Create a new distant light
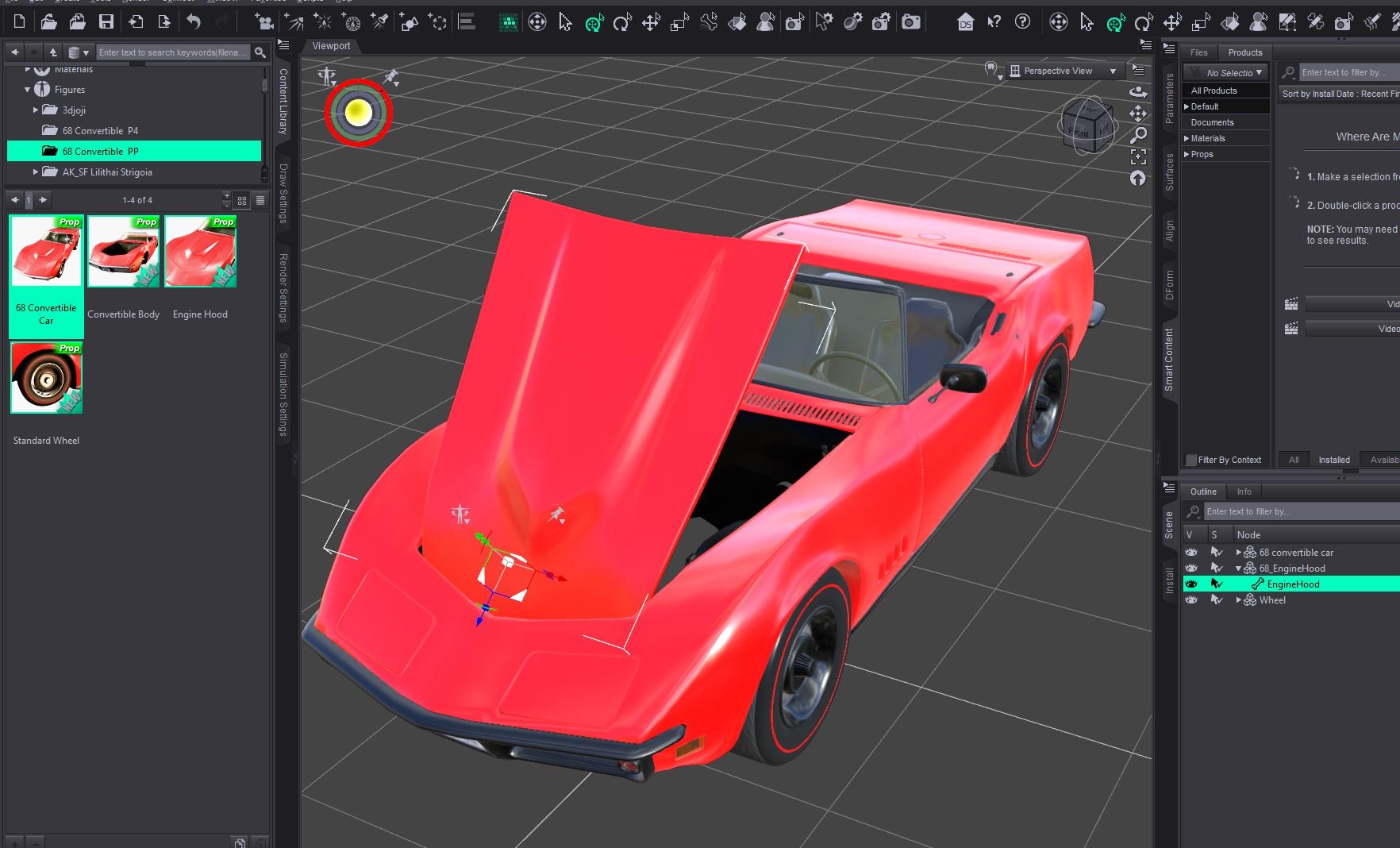 coord(294,21)
